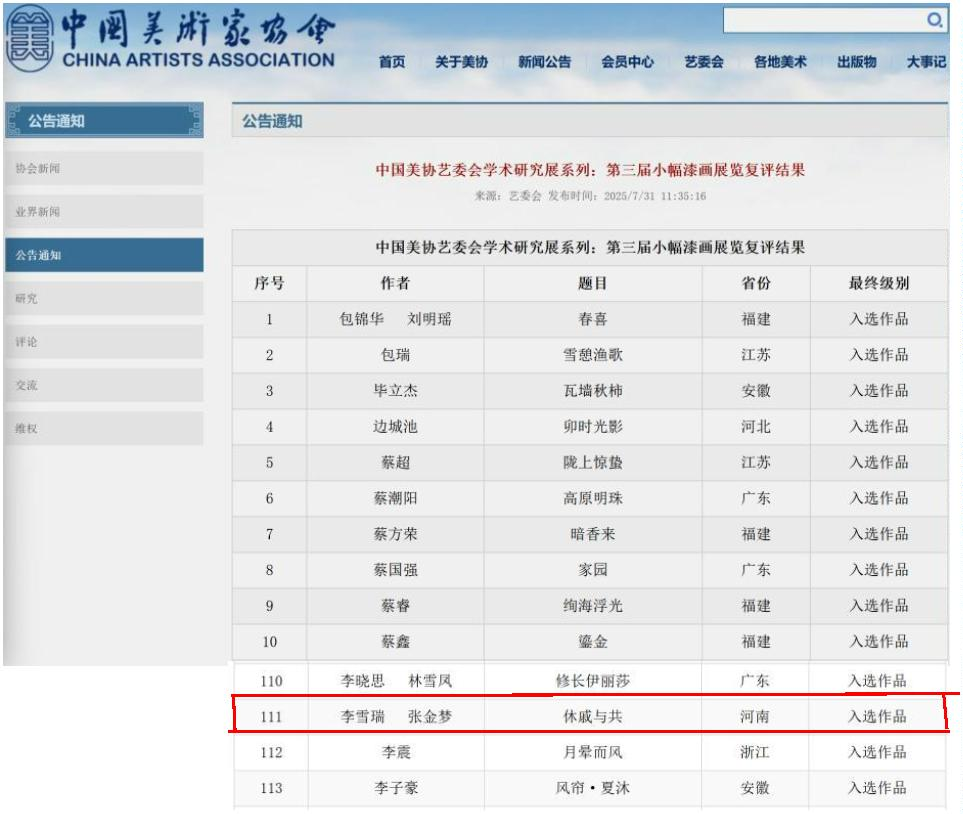Image resolution: width=963 pixels, height=814 pixels.
Task: Click the 省份 column header
Action: point(756,283)
